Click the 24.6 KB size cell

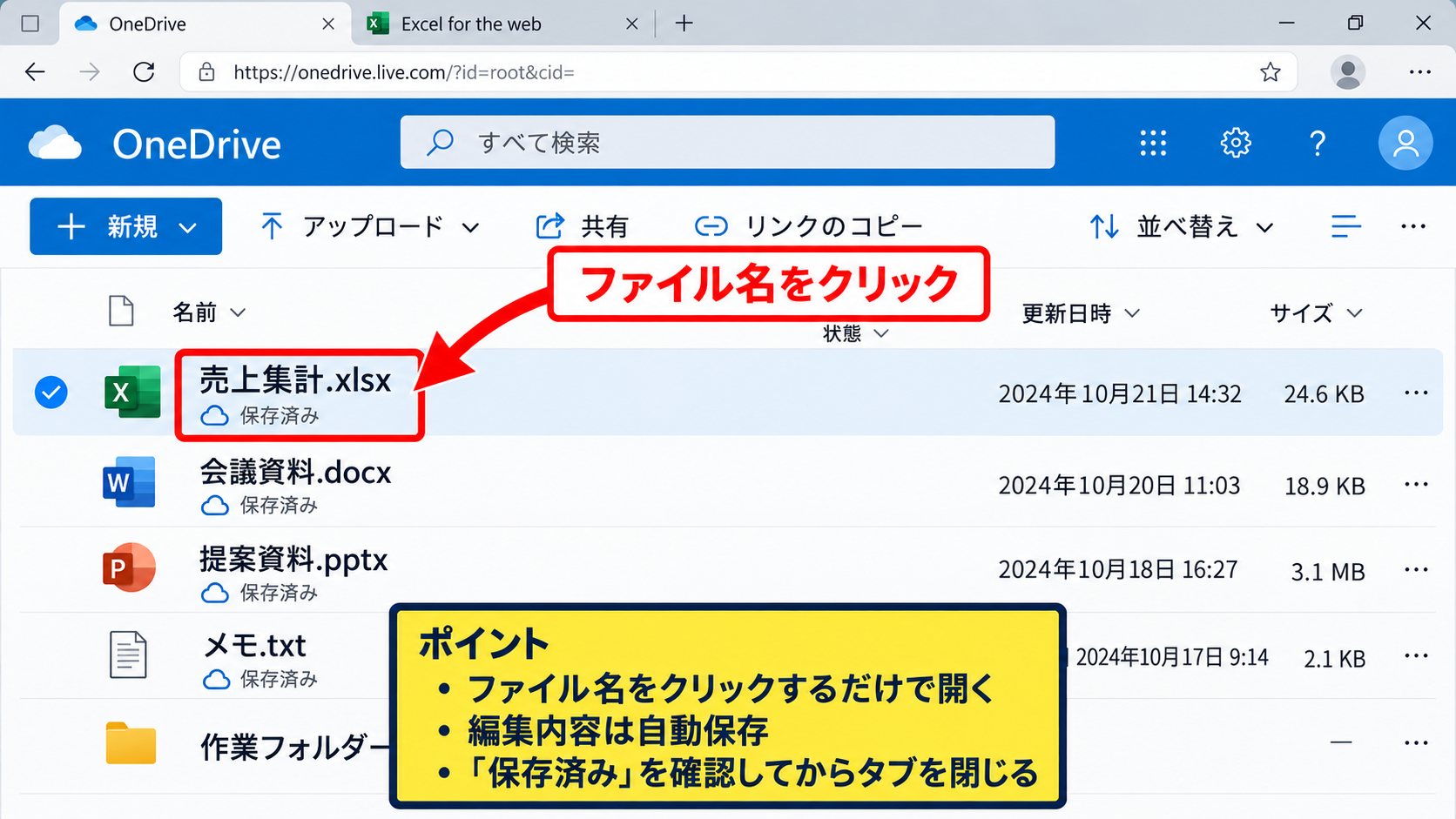tap(1324, 394)
